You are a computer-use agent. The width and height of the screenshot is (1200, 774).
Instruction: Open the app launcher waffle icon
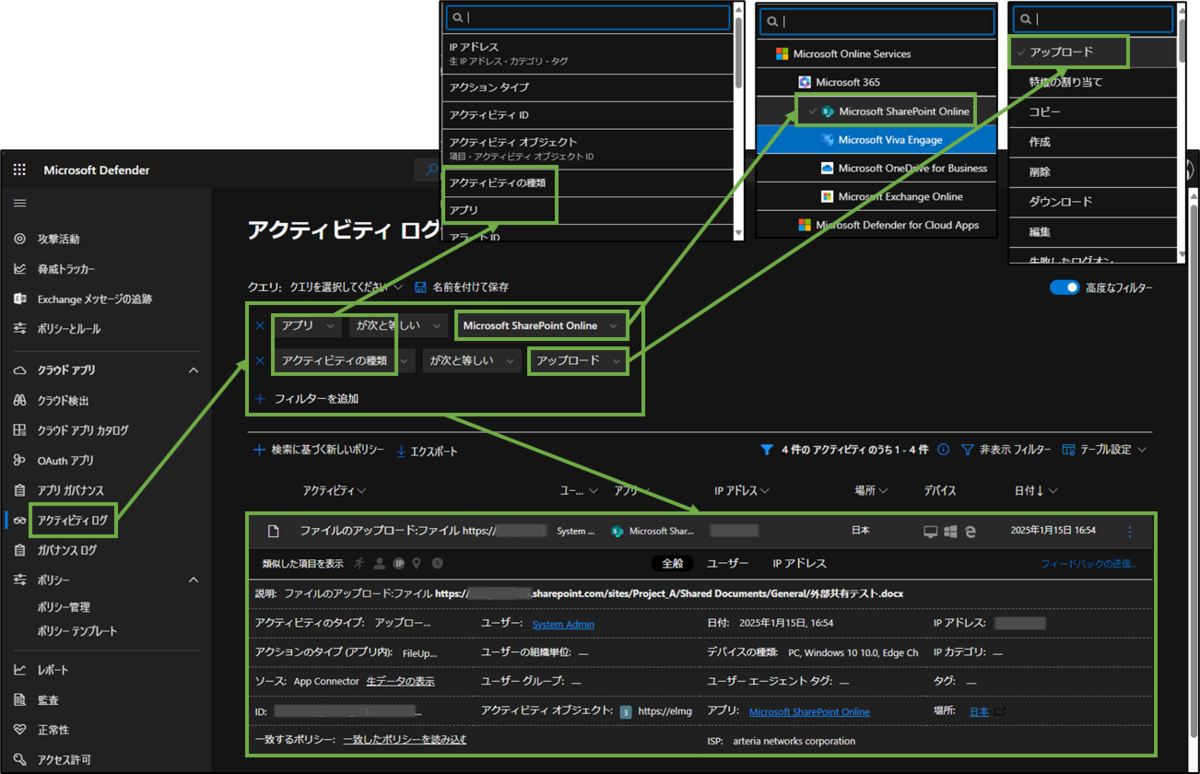[x=19, y=170]
